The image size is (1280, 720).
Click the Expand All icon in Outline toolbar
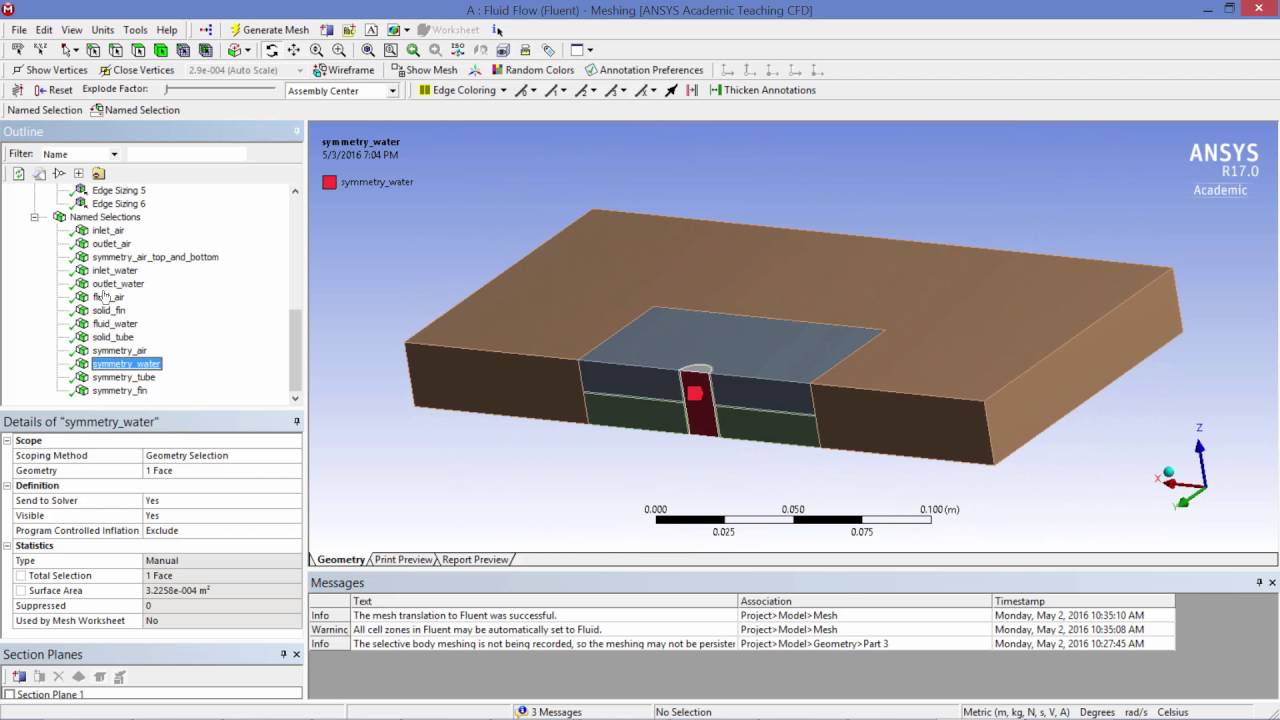78,173
